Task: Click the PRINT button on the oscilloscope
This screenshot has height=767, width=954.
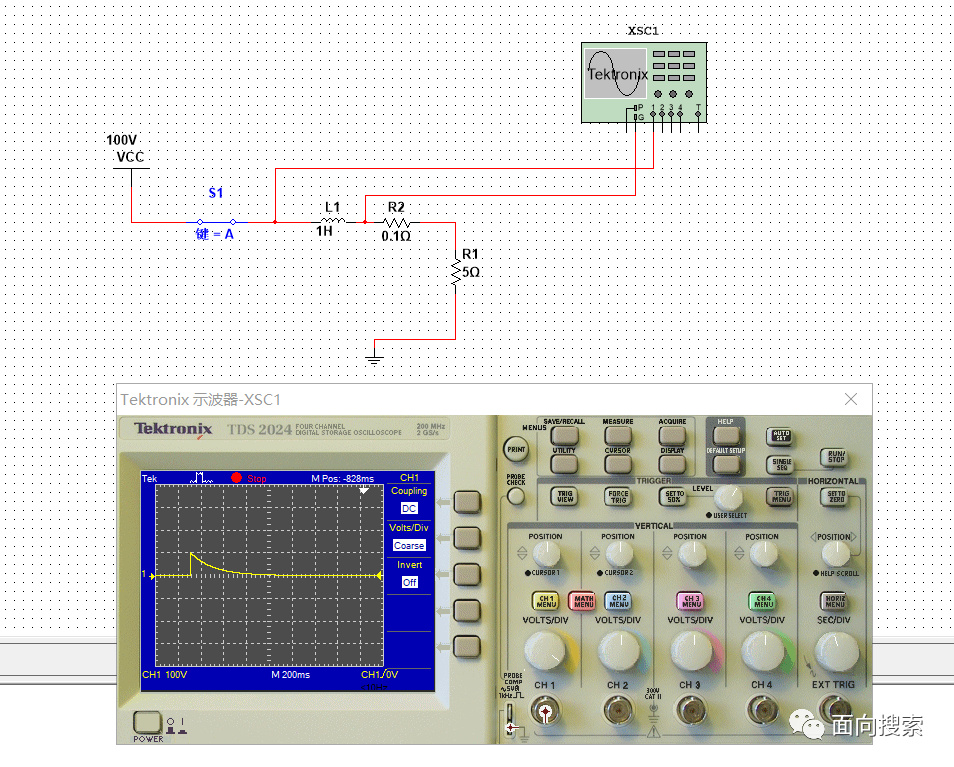Action: 516,449
